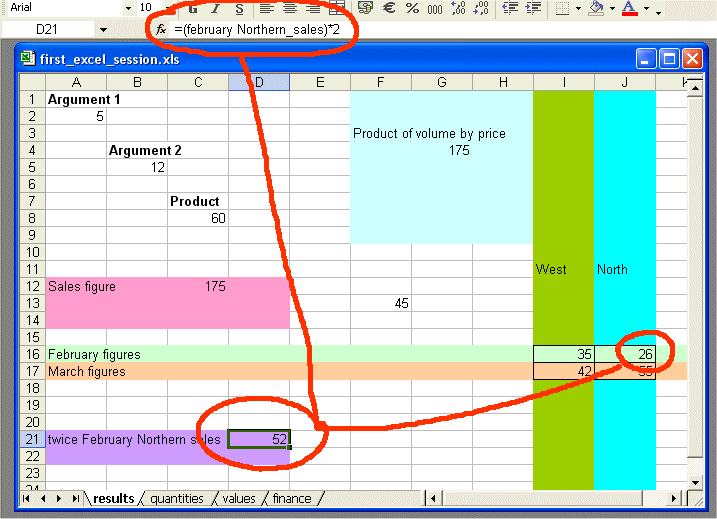Click the fill color bucket icon

click(x=596, y=8)
